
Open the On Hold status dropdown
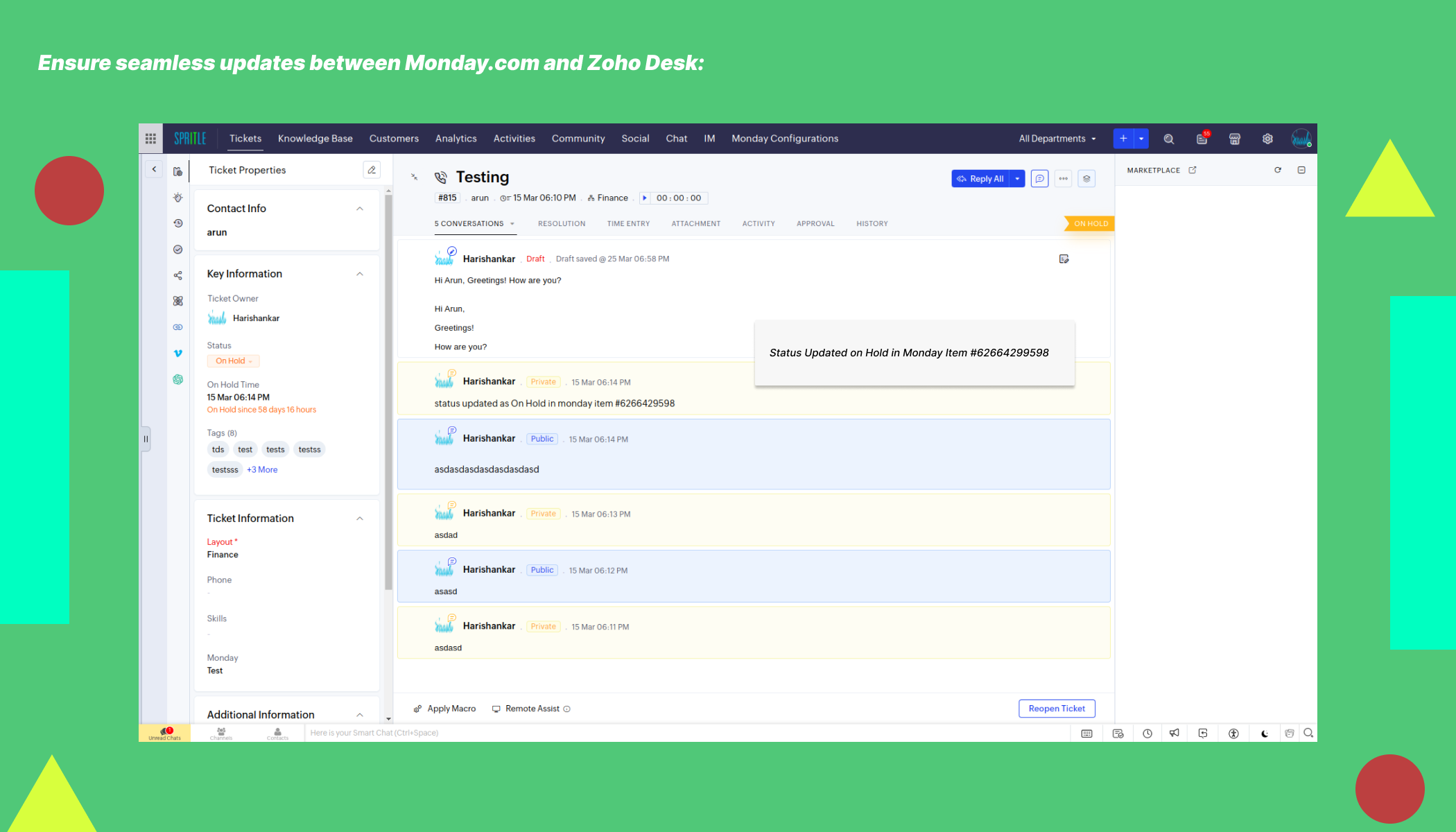(x=233, y=361)
